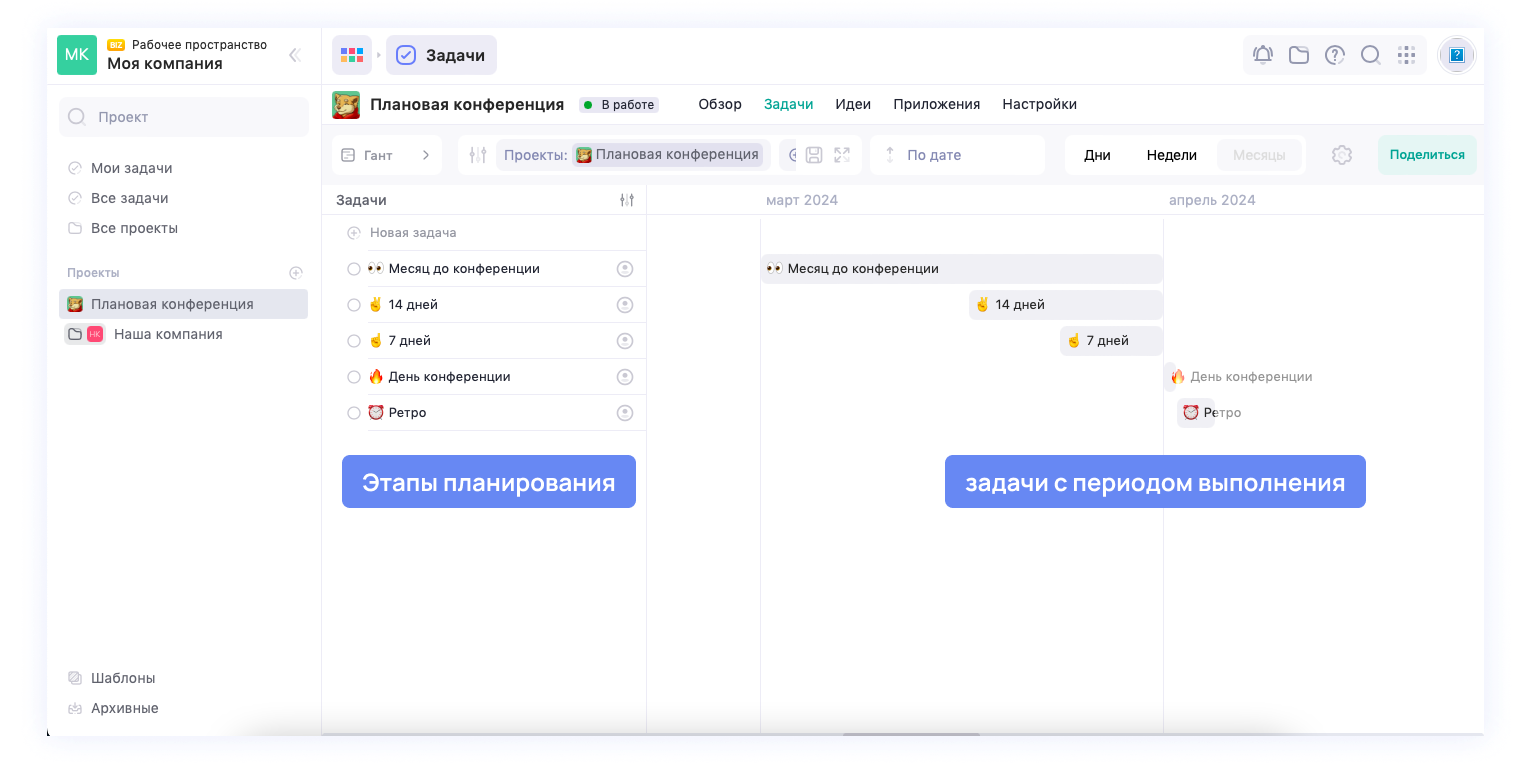Click the filter sliders icon near Проекты
Screen dimensions: 1524x779
(x=477, y=154)
